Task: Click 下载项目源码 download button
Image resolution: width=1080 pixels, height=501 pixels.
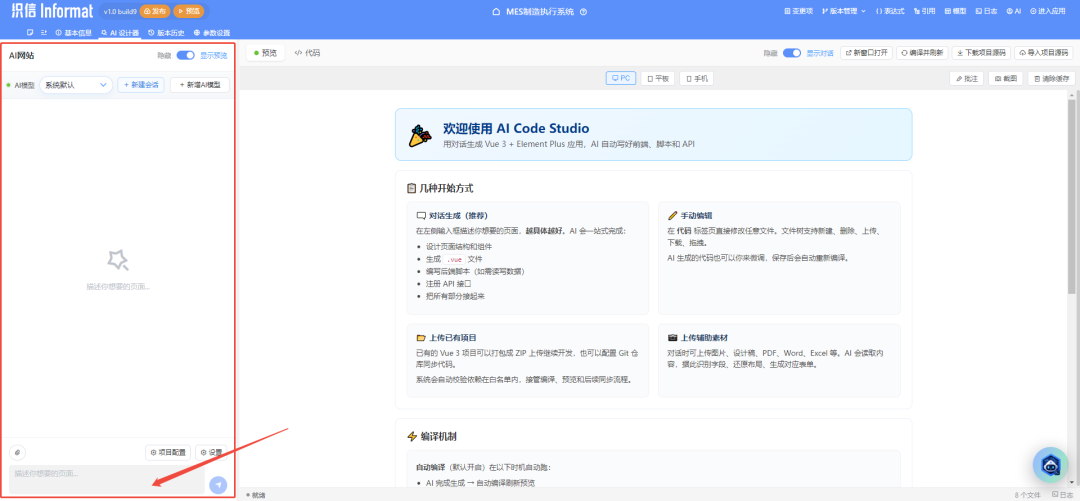Action: coord(982,53)
